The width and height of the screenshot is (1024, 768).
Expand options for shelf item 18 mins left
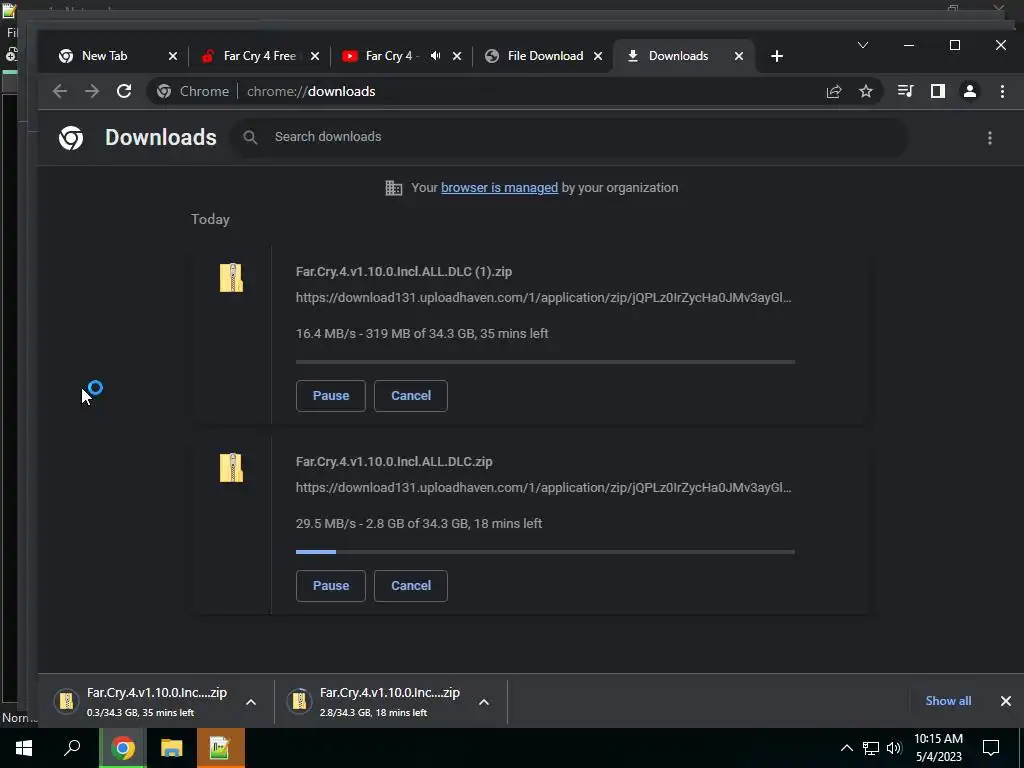tap(484, 702)
